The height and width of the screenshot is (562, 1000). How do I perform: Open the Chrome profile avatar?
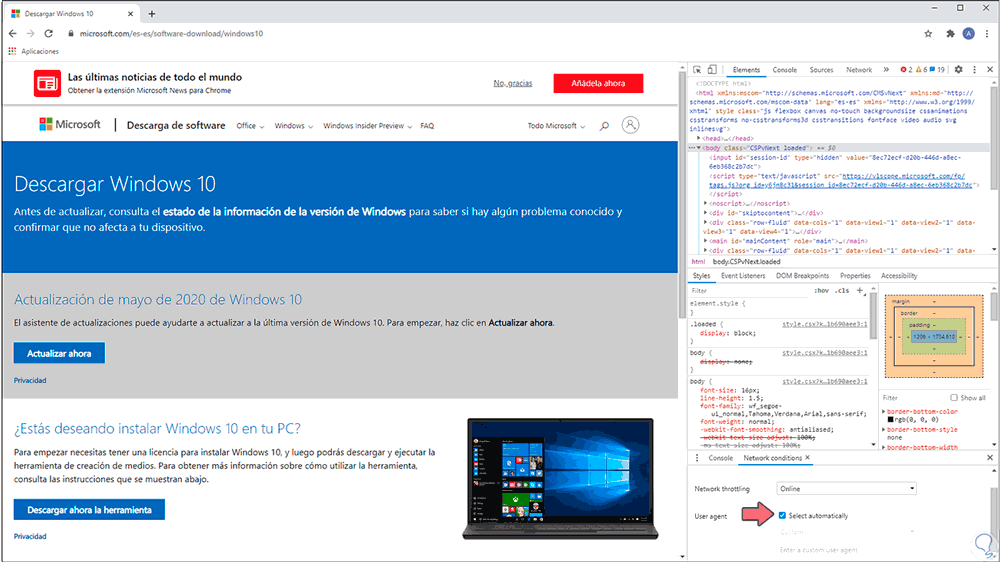pyautogui.click(x=969, y=33)
